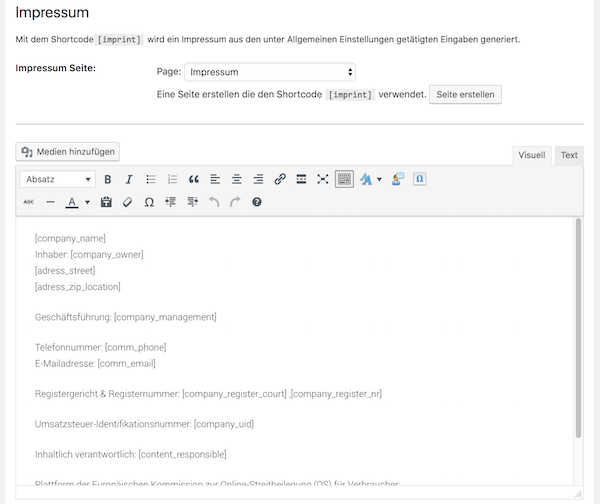
Task: Click the blue letter A styles icon
Action: coord(366,179)
